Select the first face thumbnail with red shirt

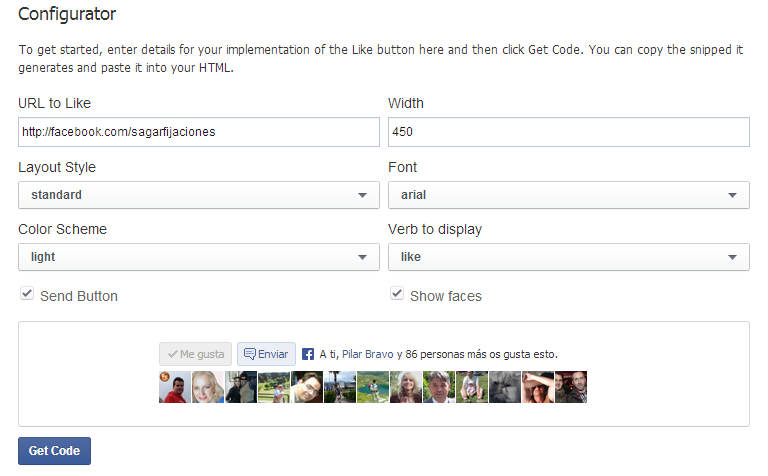pyautogui.click(x=175, y=387)
